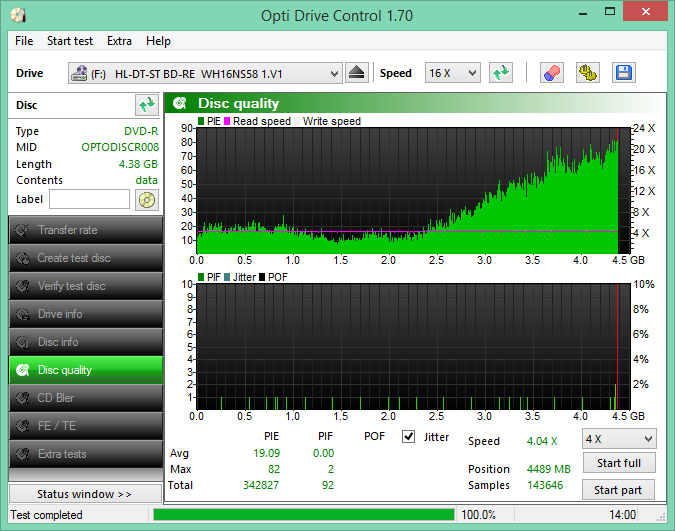The height and width of the screenshot is (531, 675).
Task: Click the Type value DVD-R
Action: 141,131
